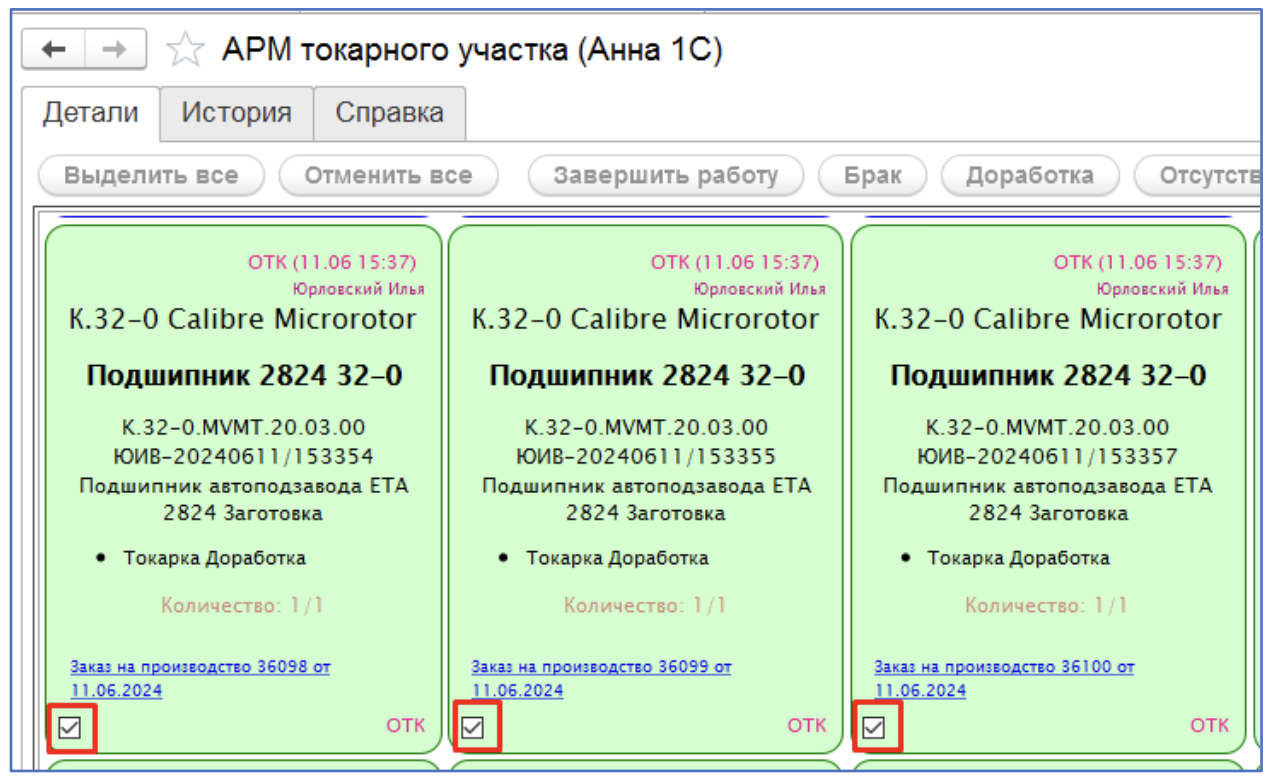Image resolution: width=1278 pixels, height=782 pixels.
Task: Open link Заказ на производство 36098
Action: coord(200,666)
